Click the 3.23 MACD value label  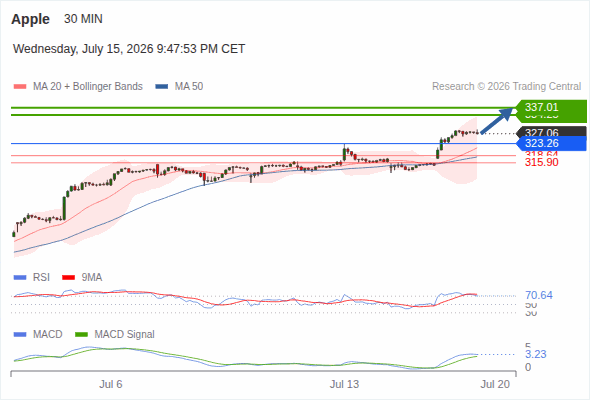pos(536,354)
